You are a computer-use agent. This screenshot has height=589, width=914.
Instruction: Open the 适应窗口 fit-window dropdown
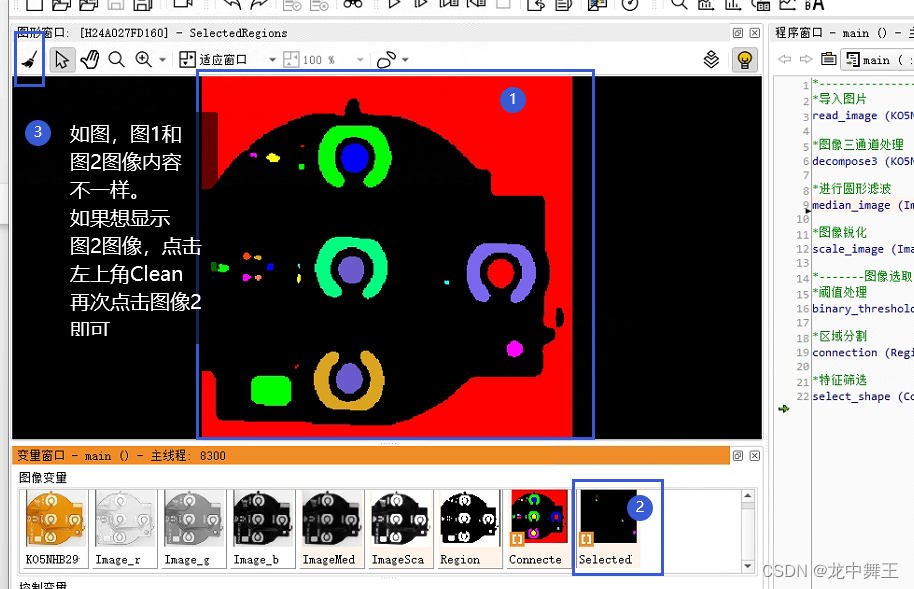click(272, 59)
